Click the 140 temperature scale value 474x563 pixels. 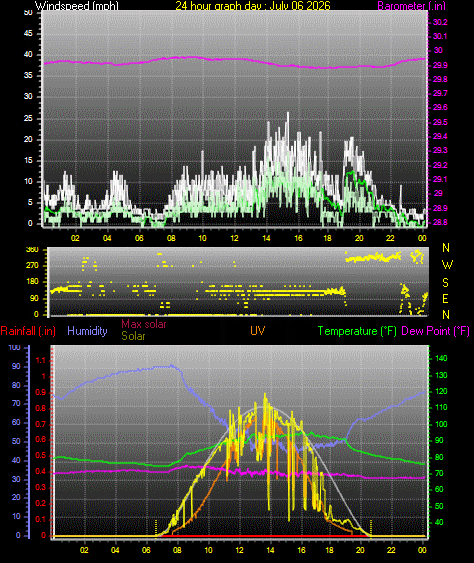(x=441, y=358)
